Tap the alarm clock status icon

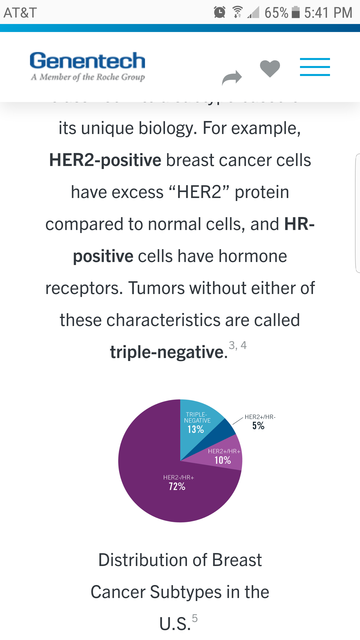pyautogui.click(x=219, y=13)
